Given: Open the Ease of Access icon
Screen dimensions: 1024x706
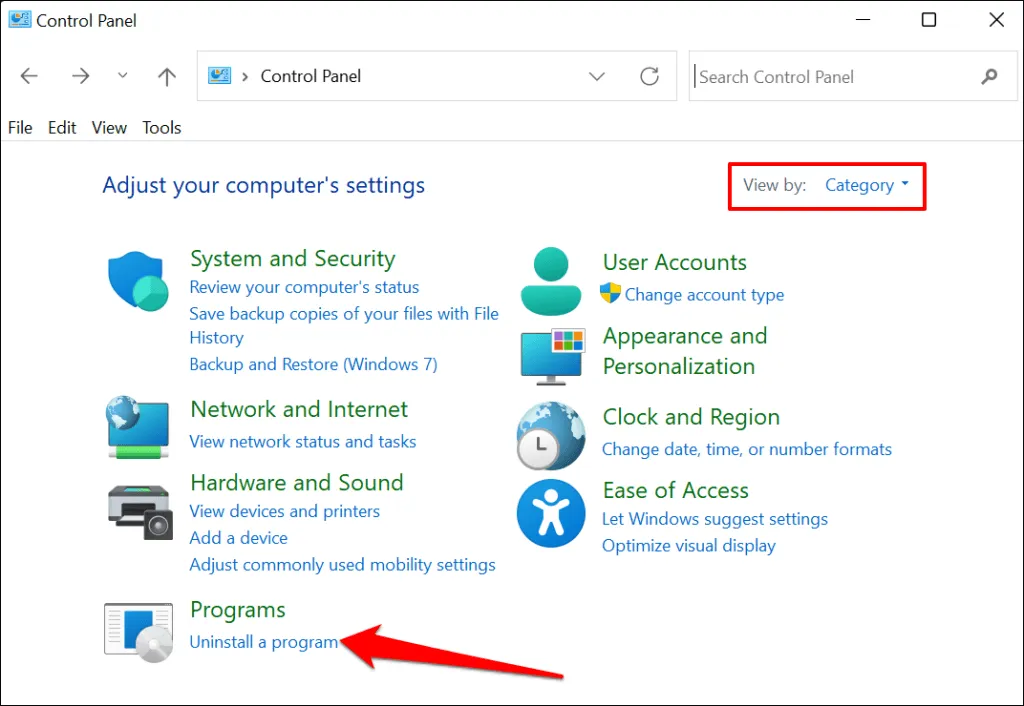Looking at the screenshot, I should click(551, 513).
